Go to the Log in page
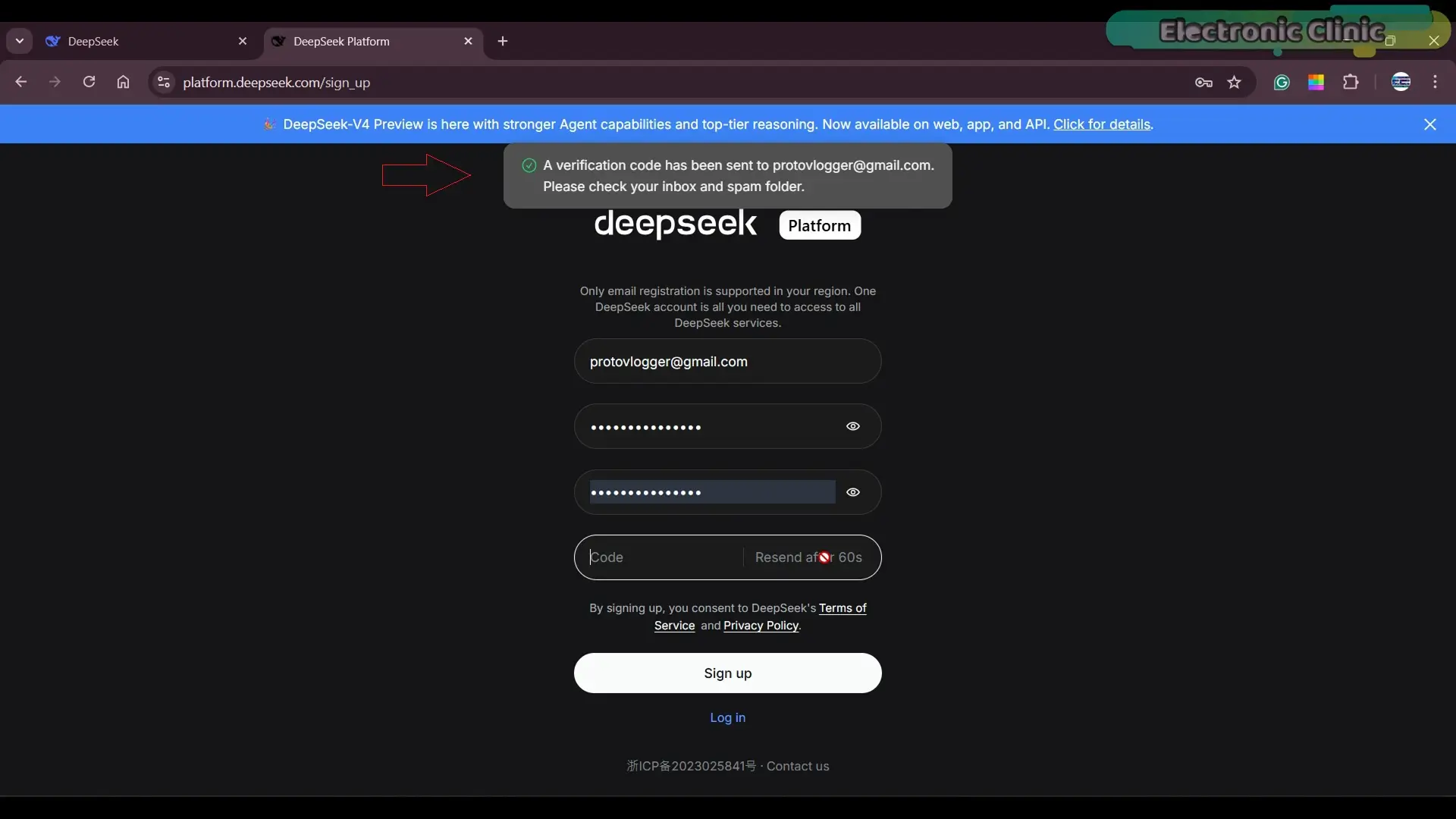 [727, 717]
